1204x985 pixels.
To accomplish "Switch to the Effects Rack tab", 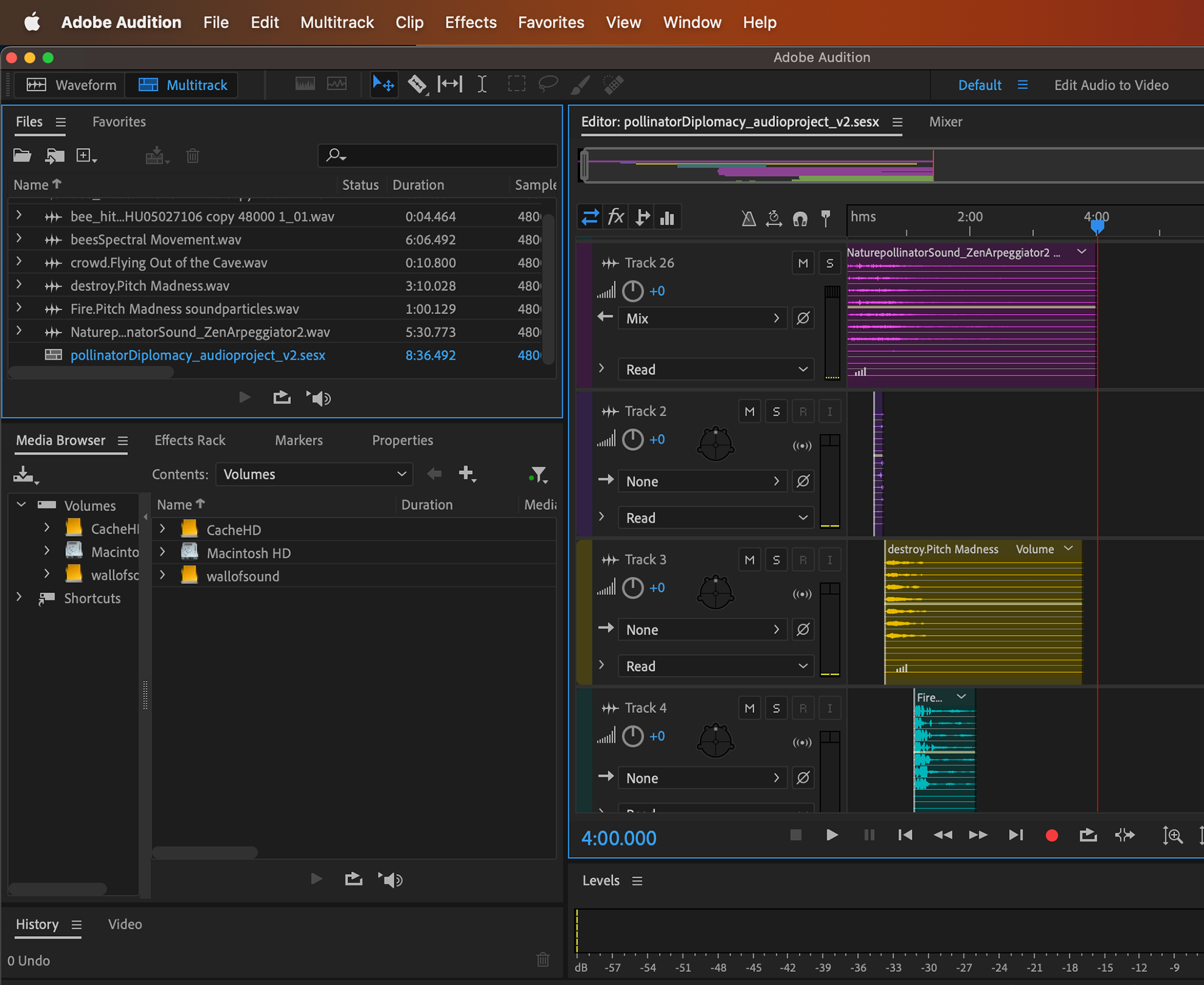I will click(189, 440).
